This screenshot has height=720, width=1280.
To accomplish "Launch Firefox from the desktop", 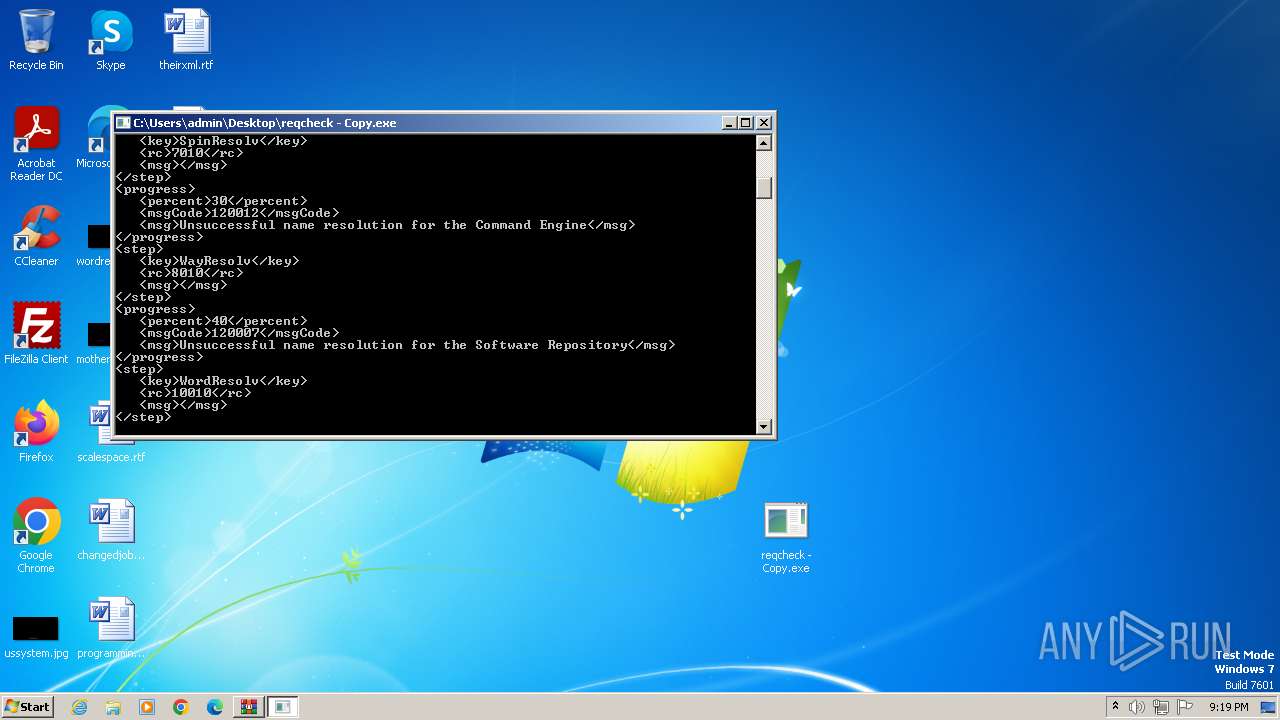I will coord(36,432).
